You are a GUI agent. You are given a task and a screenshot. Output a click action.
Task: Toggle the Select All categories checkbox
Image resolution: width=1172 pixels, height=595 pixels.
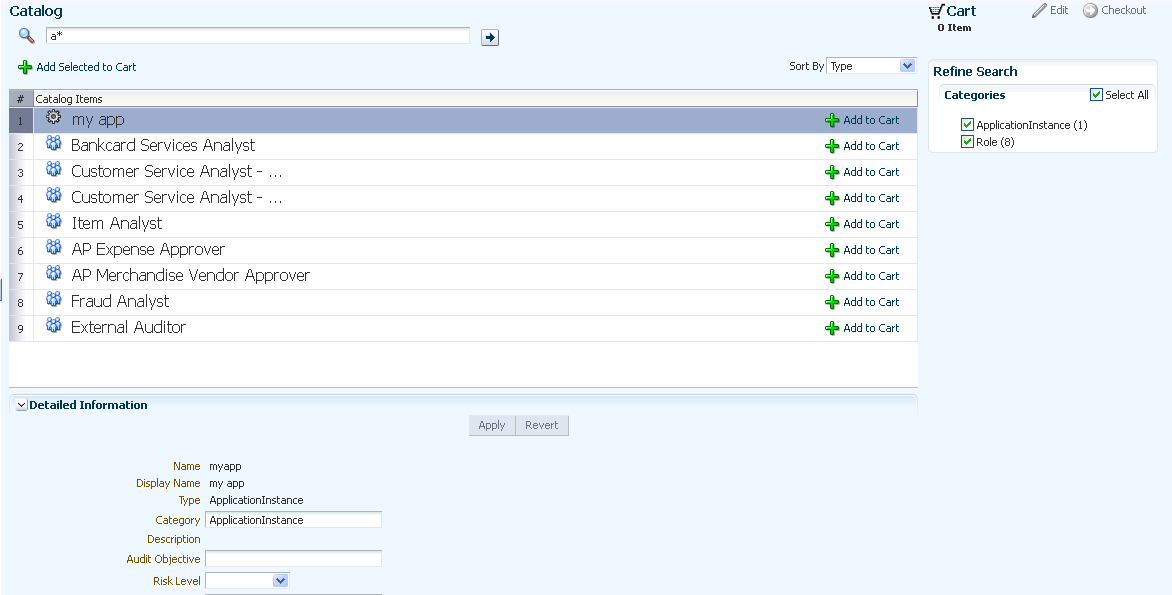1097,94
